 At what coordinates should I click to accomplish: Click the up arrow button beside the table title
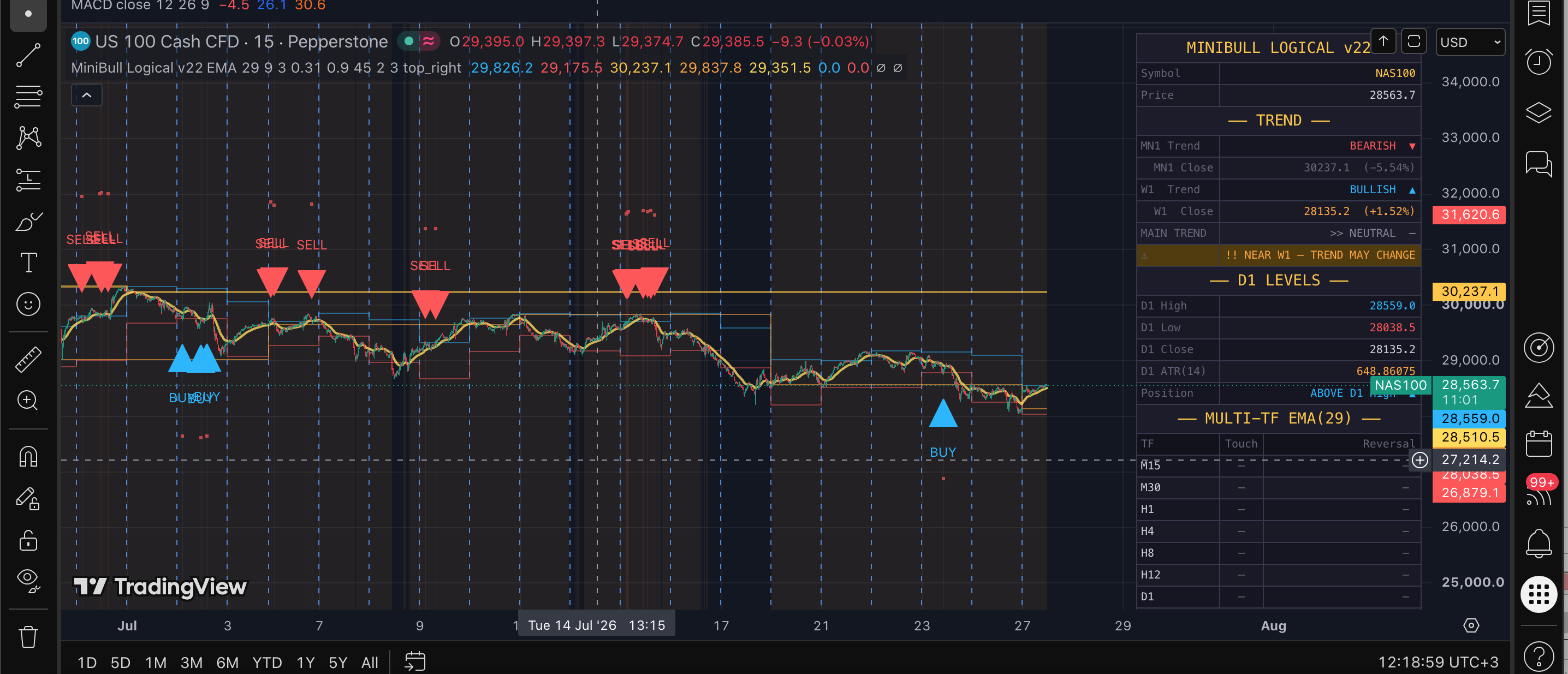(x=1383, y=41)
